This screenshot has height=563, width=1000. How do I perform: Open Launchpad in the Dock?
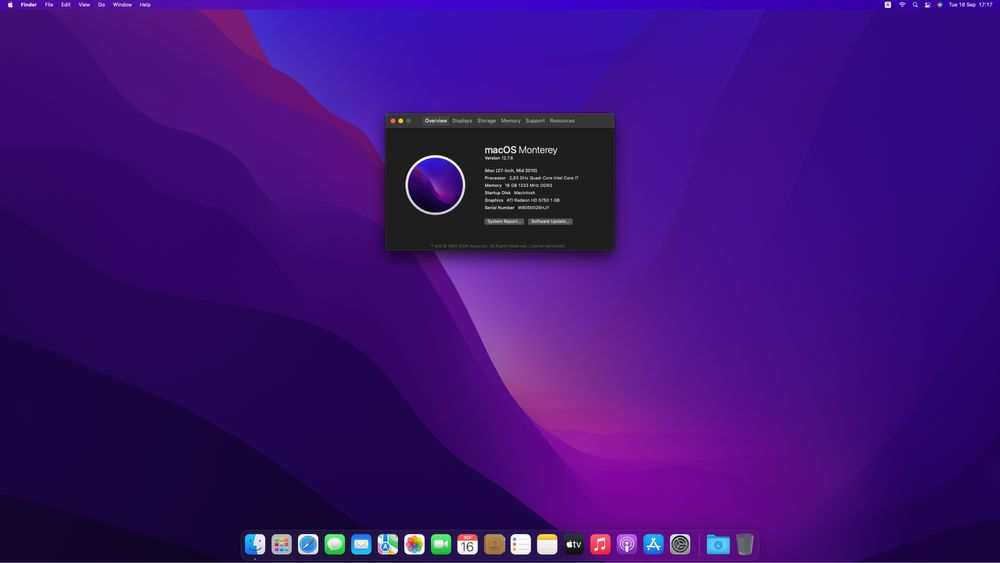point(281,544)
